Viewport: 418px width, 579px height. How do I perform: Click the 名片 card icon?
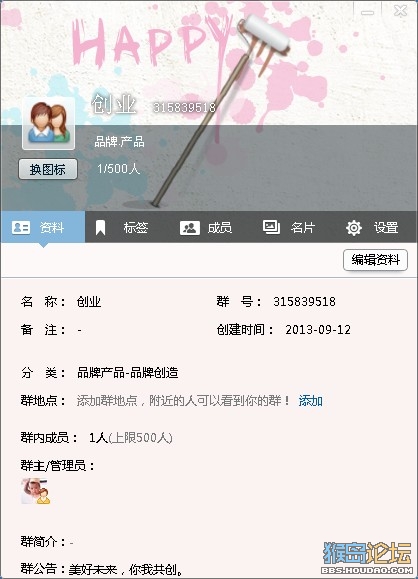[271, 227]
